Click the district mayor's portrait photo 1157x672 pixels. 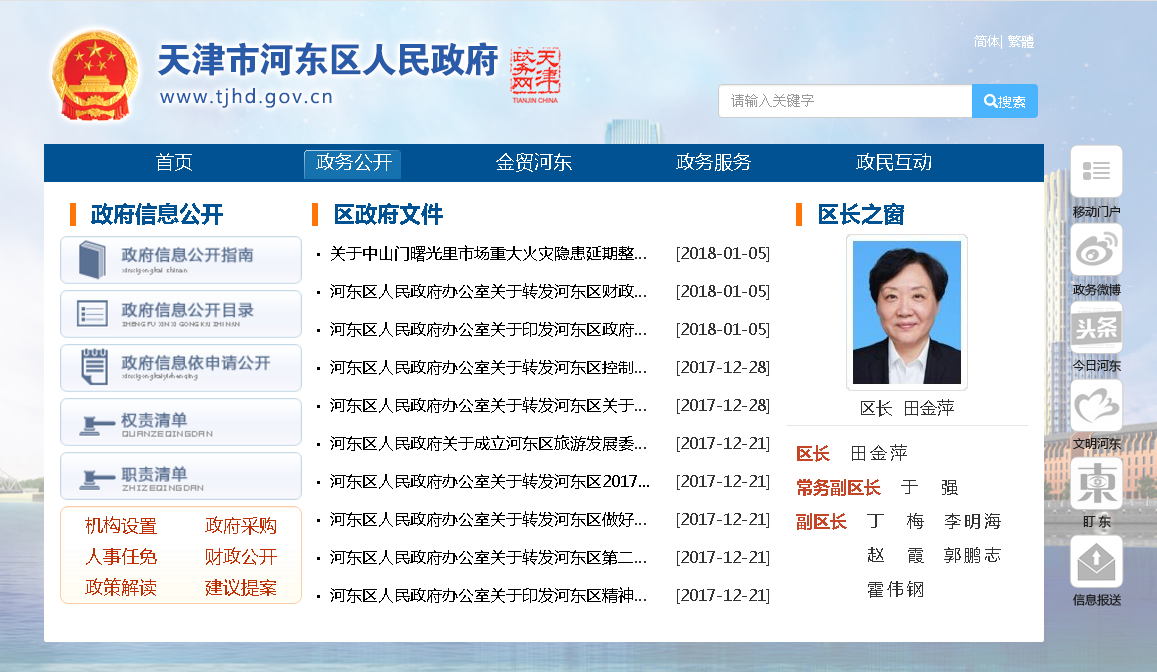906,312
